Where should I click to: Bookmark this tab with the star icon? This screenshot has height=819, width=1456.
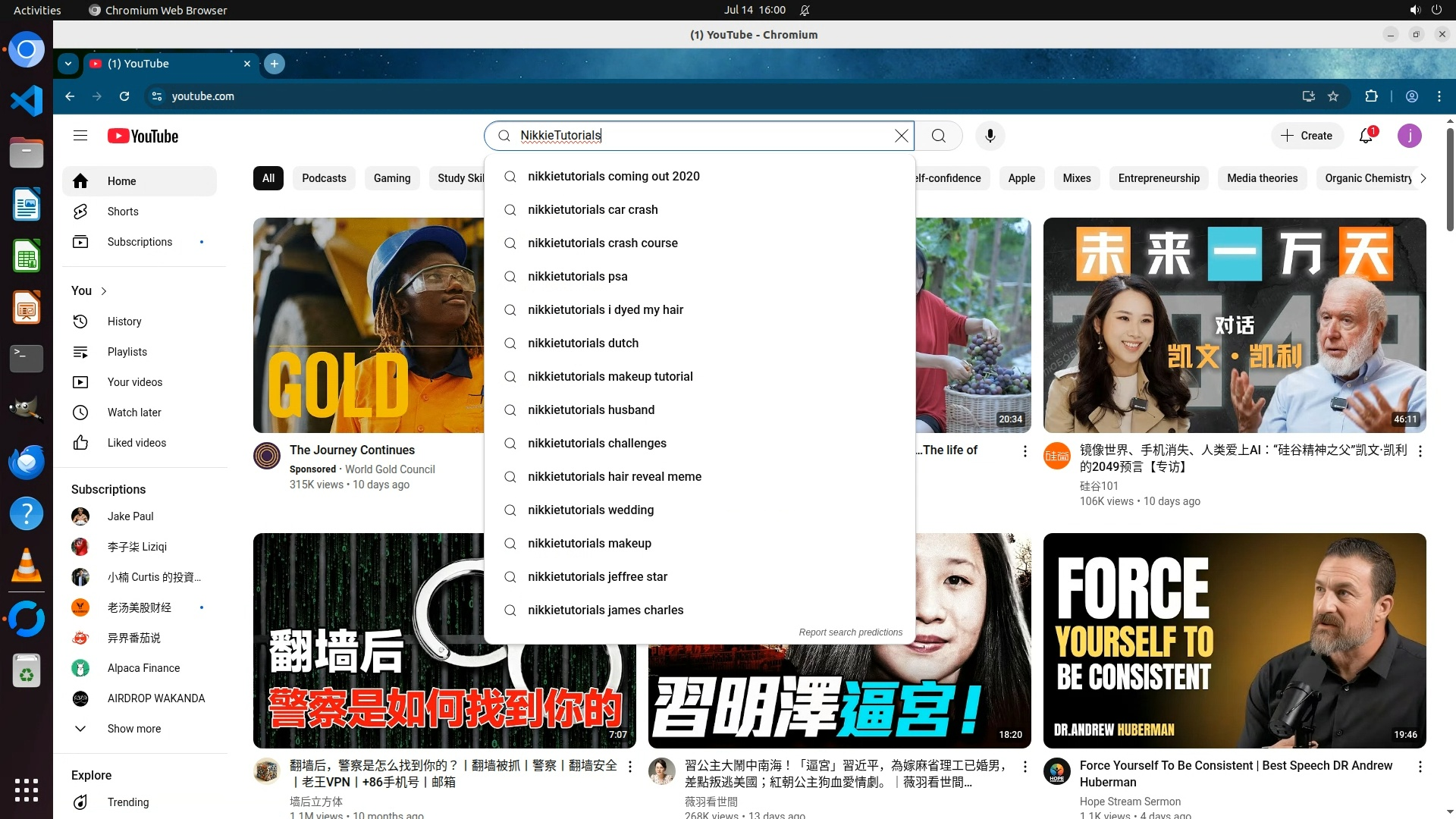(1333, 96)
